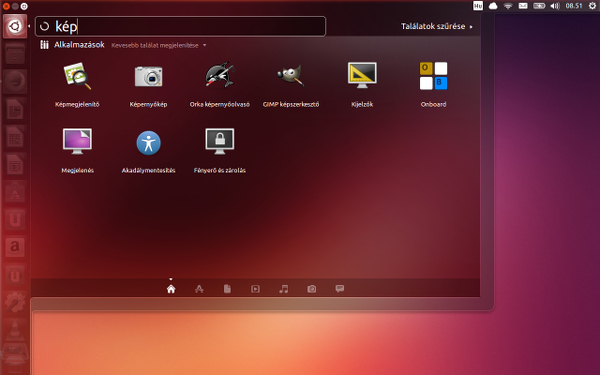Switch to the Files lens

(x=227, y=289)
